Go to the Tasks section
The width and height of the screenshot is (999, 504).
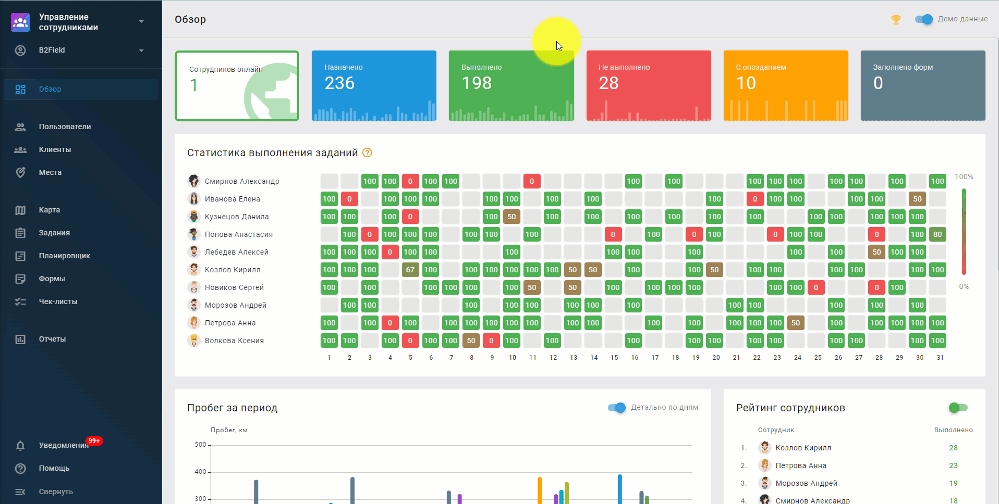coord(55,233)
